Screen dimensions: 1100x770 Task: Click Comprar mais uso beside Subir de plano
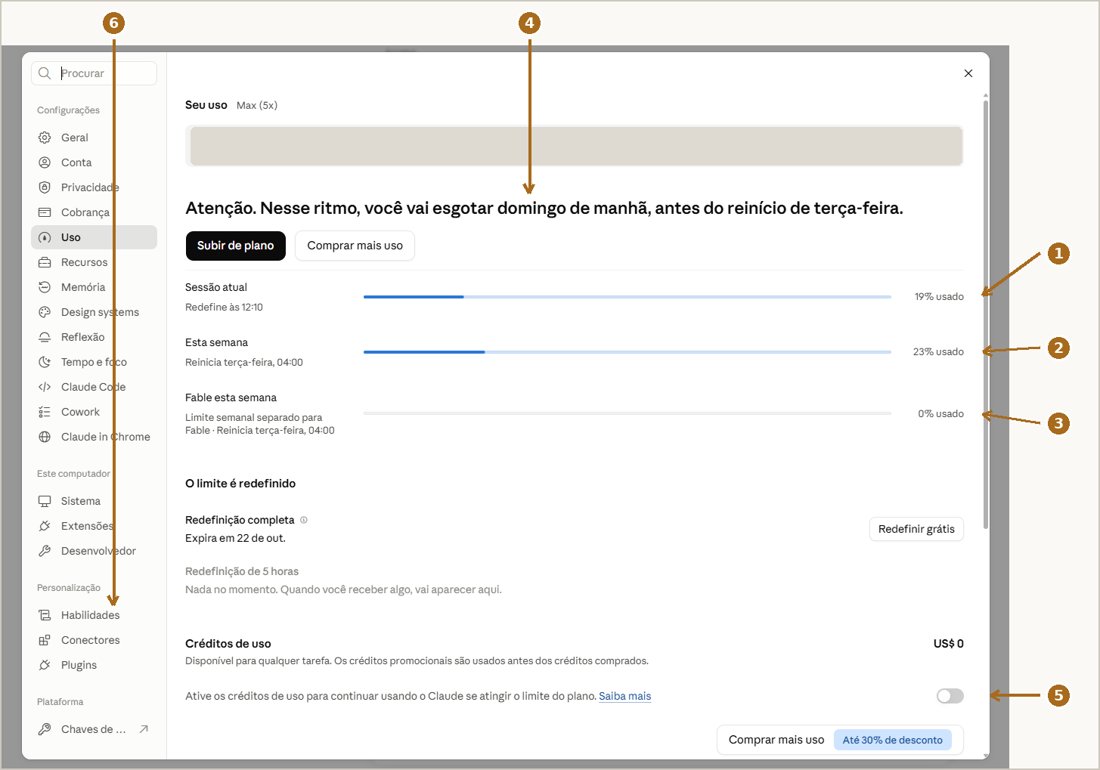[x=355, y=245]
